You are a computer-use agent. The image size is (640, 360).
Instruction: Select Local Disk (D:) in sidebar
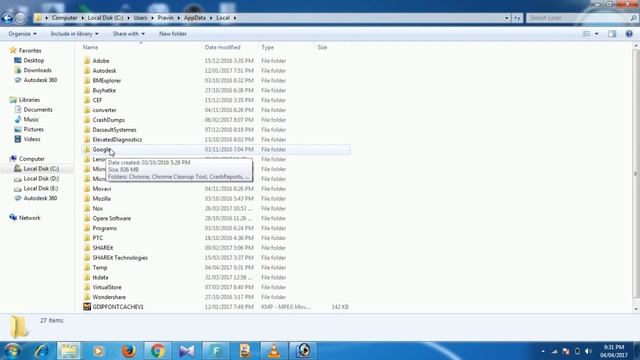tap(41, 178)
